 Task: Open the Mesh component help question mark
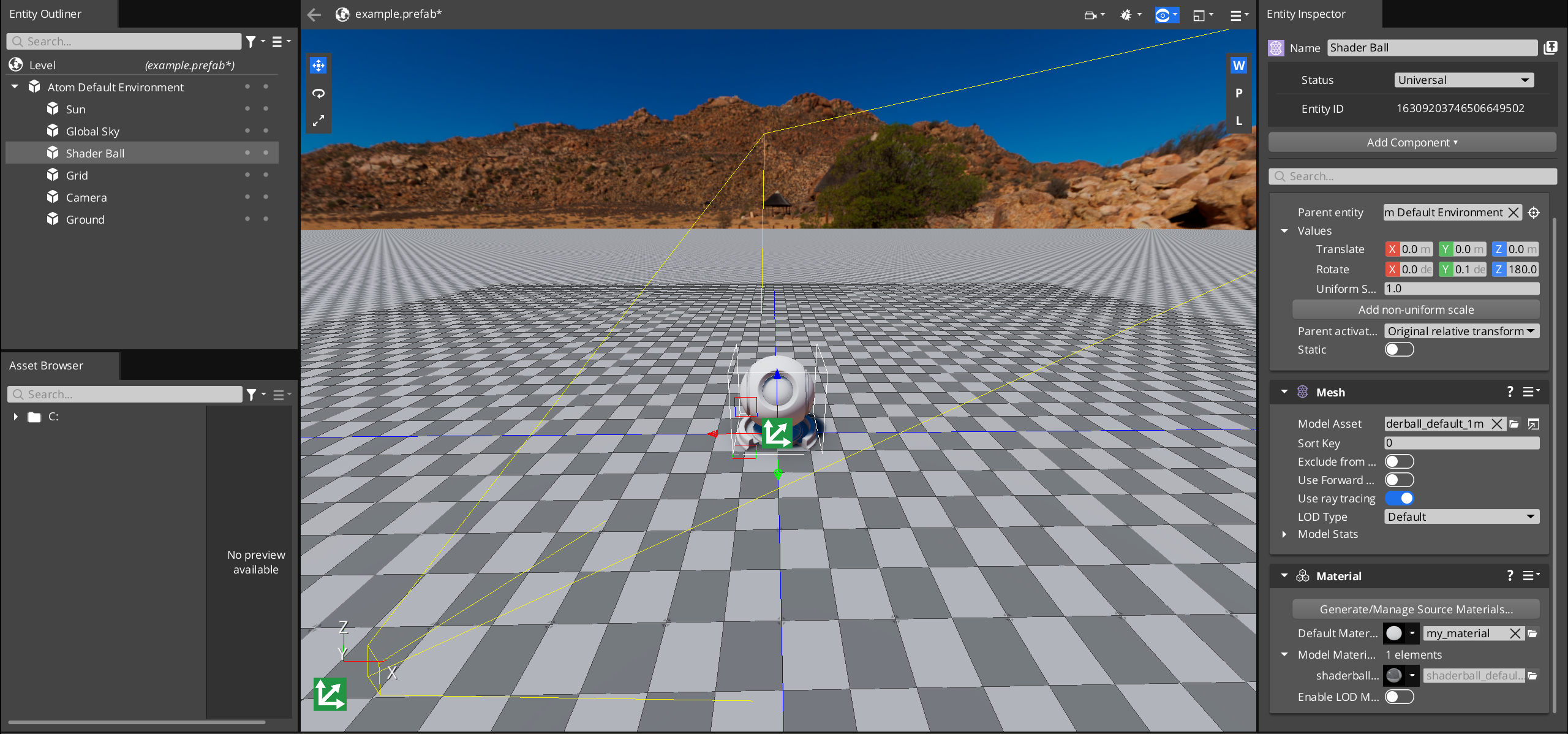click(x=1510, y=392)
